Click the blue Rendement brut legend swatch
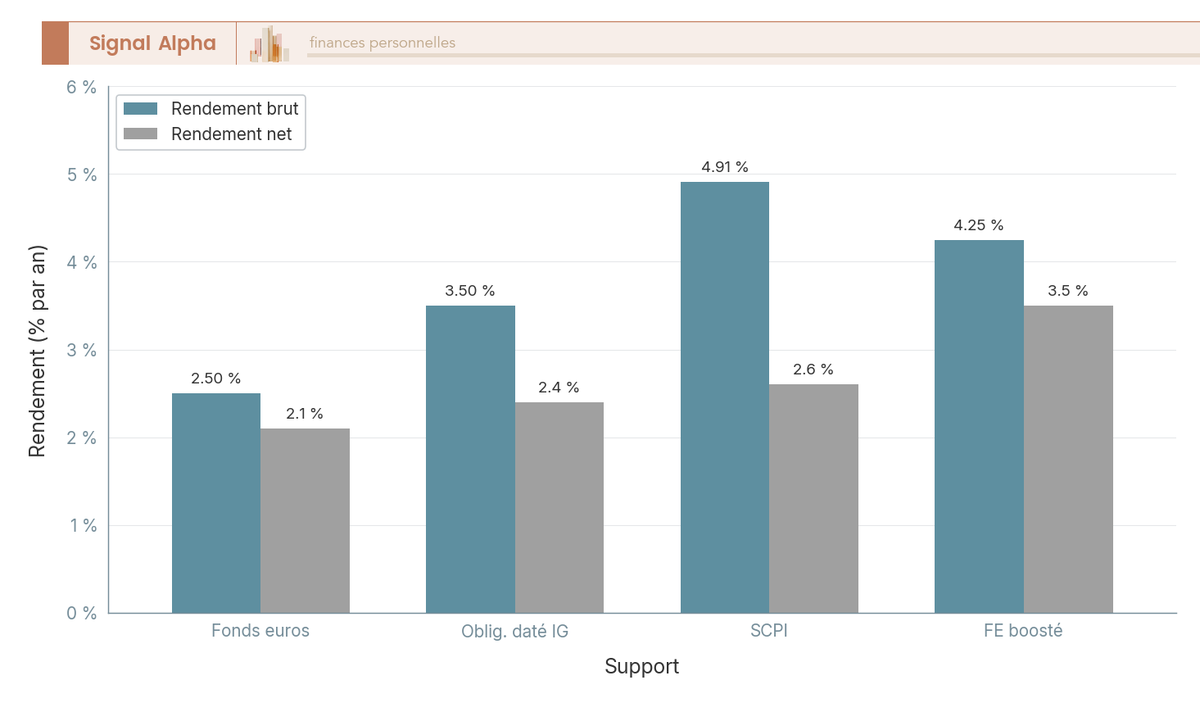 [140, 109]
